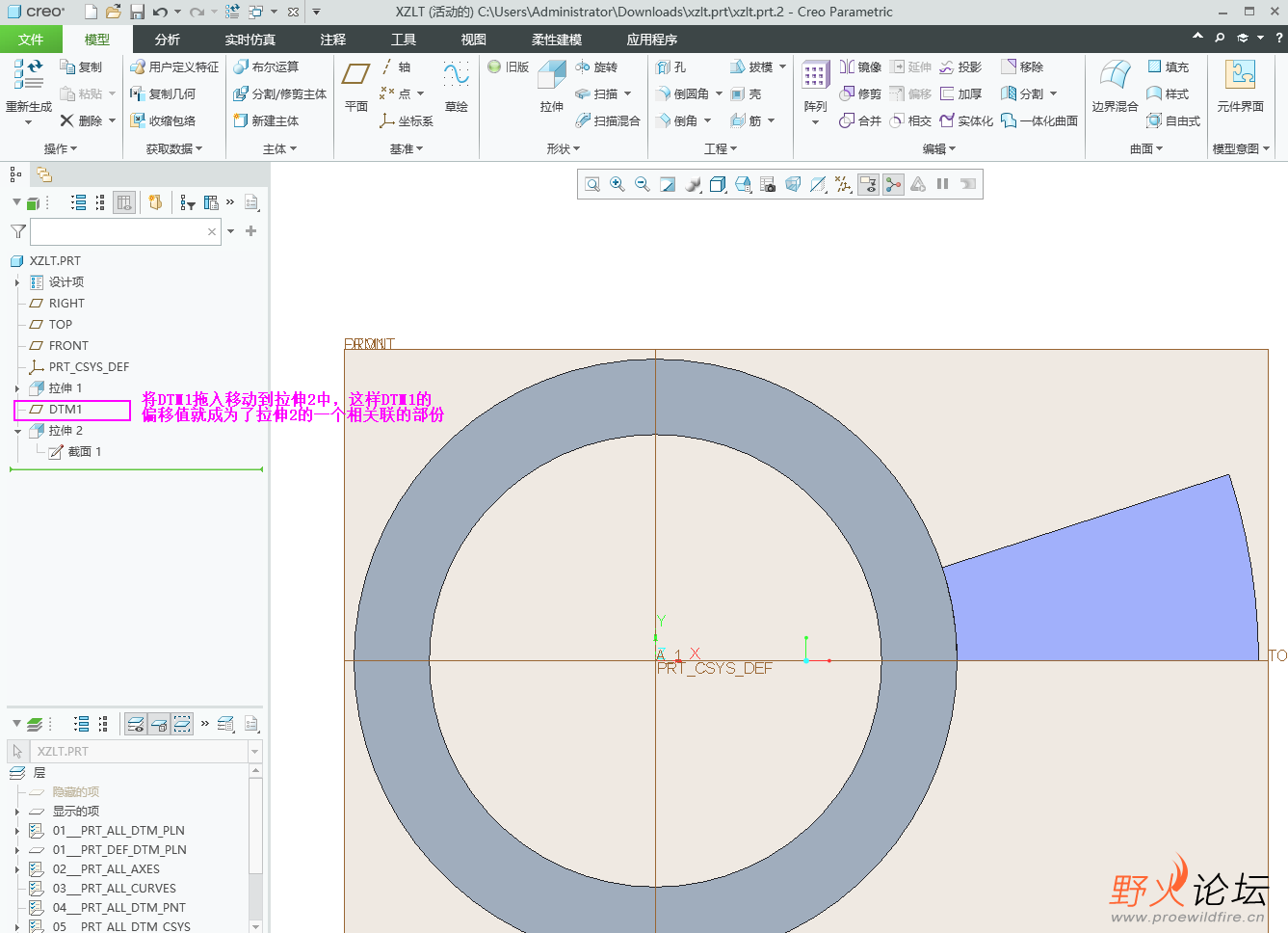
Task: Click the model tree filter search field
Action: [126, 231]
